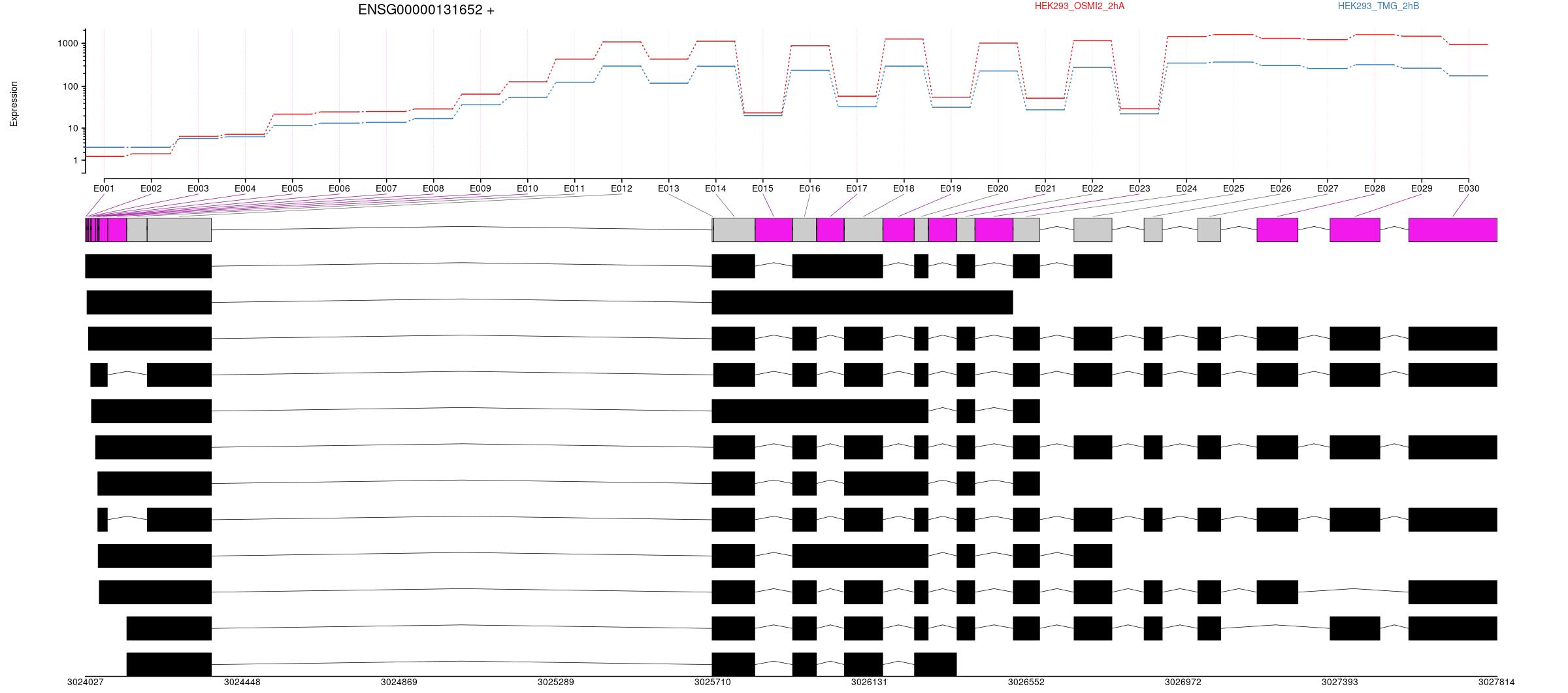Screen dimensions: 1568x693
Task: Click genomic coordinate 3026552
Action: click(1026, 682)
